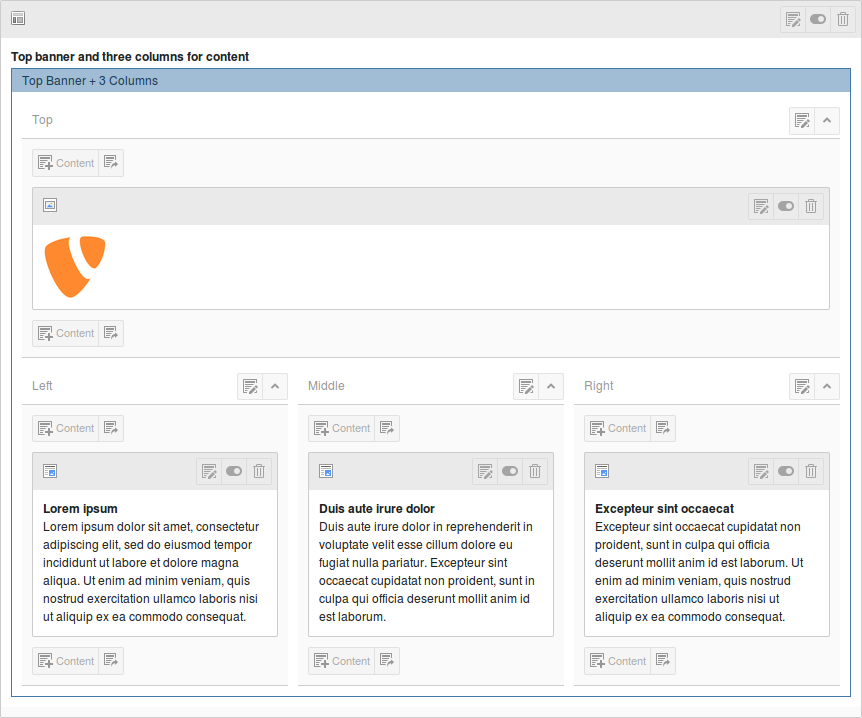Click the TYPO3 logo image thumbnail
The image size is (862, 718).
75,266
